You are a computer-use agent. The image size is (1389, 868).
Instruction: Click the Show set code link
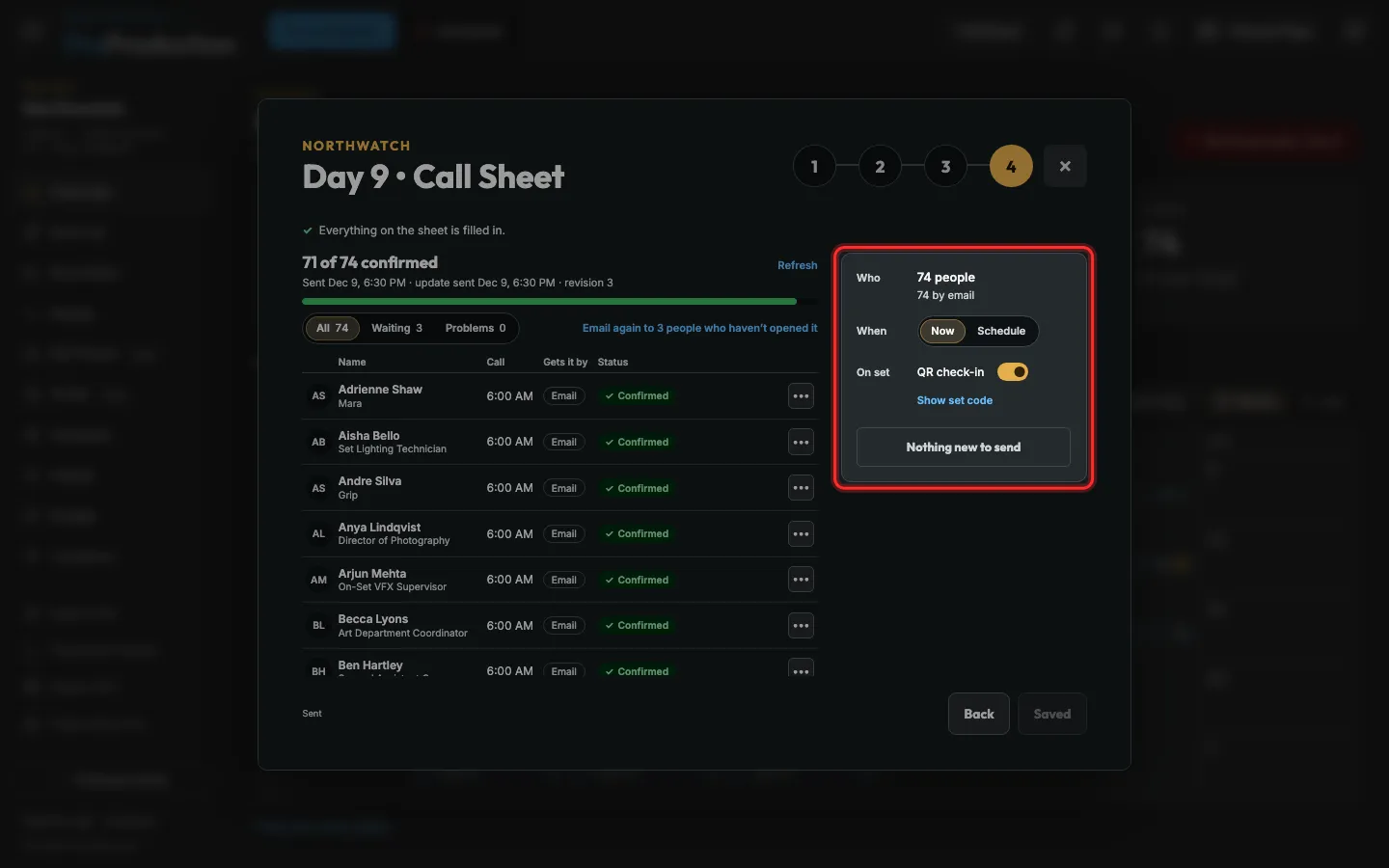coord(954,400)
